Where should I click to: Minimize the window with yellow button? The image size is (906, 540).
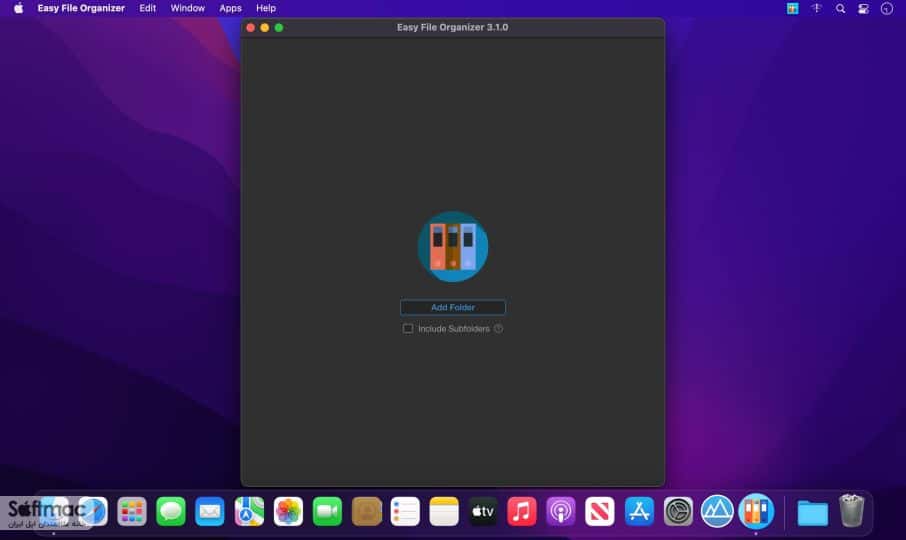265,28
